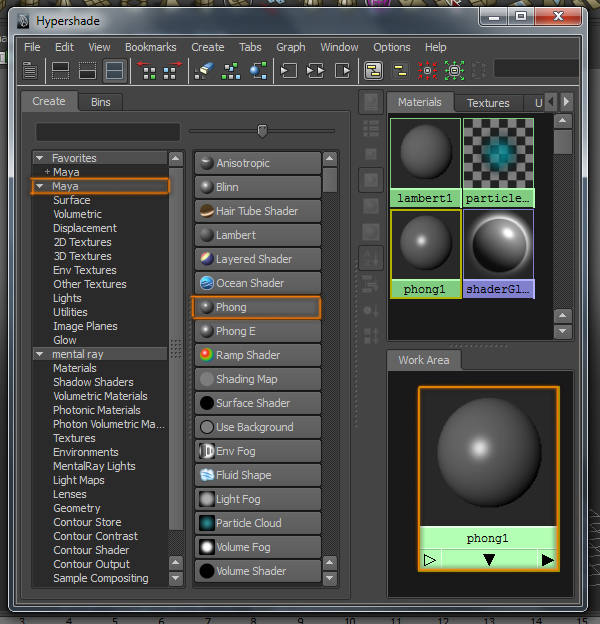Select Volumetric in the Maya tree
Screen dimensions: 600x624
pyautogui.click(x=78, y=214)
